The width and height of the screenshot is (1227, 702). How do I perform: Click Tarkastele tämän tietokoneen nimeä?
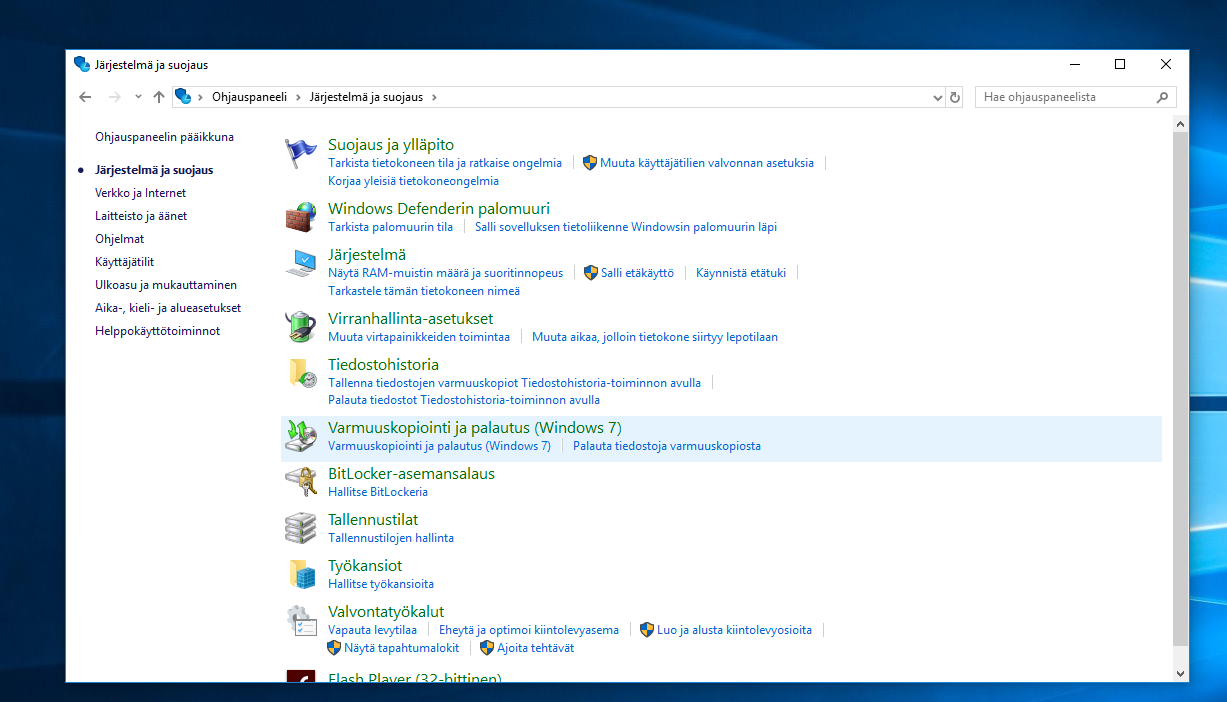click(x=424, y=292)
